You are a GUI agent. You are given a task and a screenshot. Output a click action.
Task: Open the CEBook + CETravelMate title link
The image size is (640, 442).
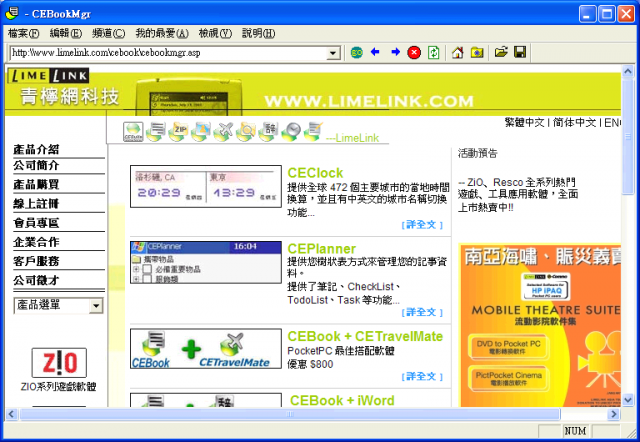pos(365,336)
